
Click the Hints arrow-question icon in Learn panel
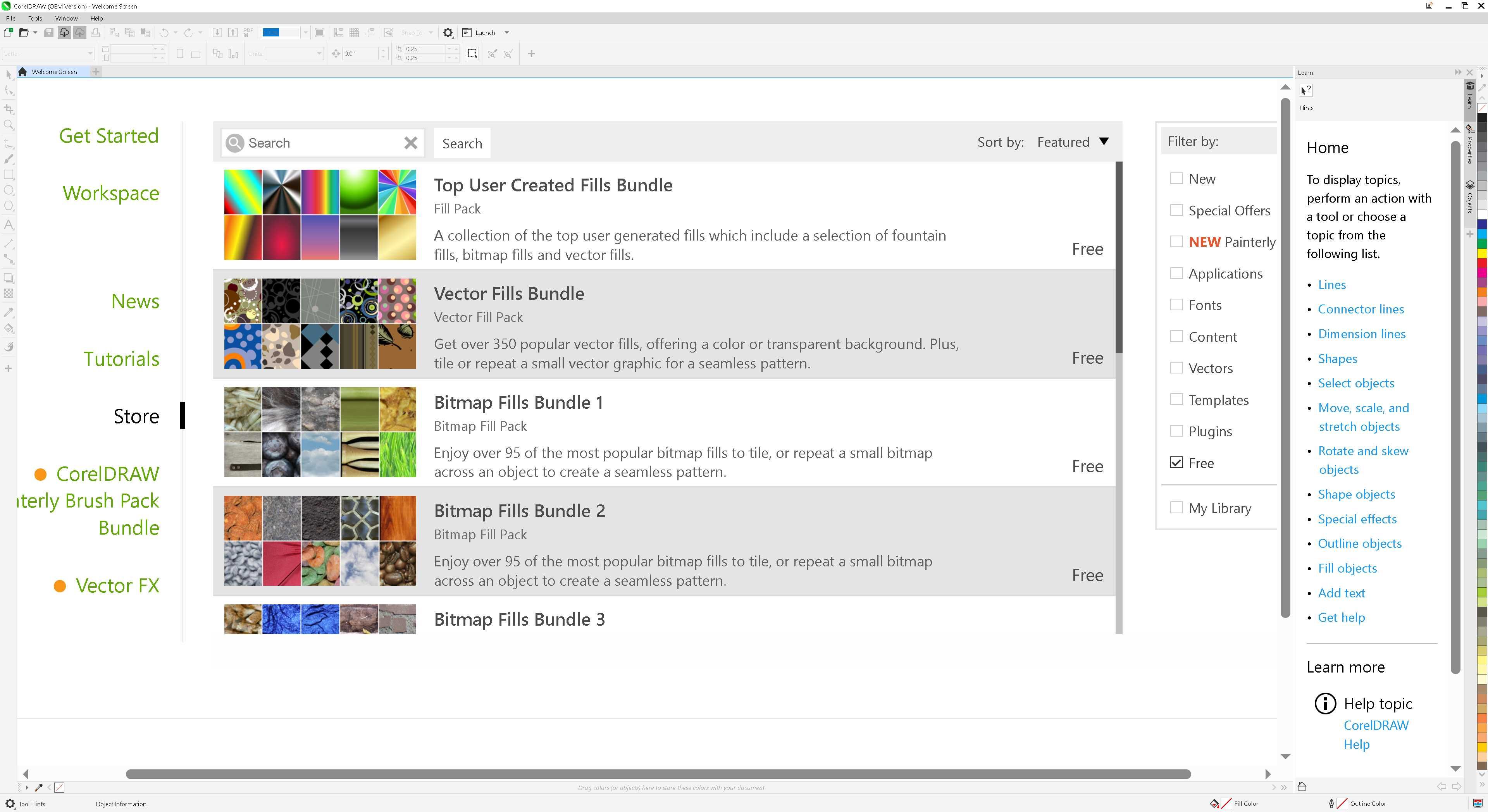1306,91
